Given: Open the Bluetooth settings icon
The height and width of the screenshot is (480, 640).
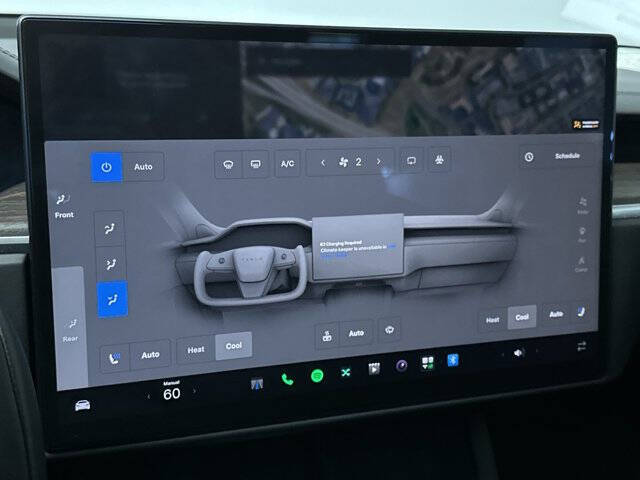Looking at the screenshot, I should click(453, 360).
